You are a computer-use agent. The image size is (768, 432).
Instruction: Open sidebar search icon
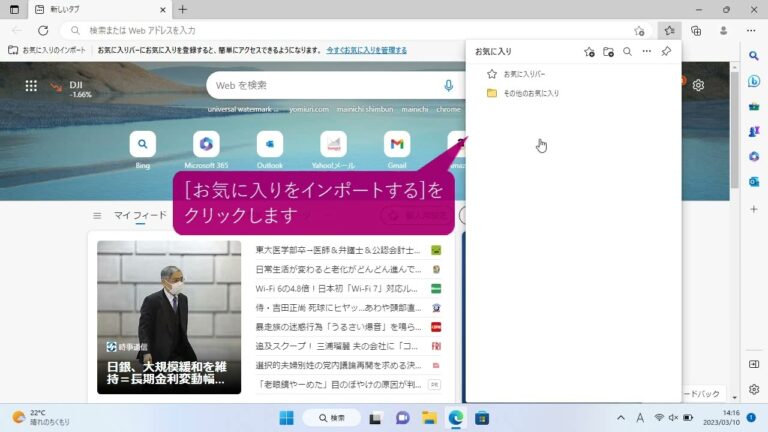pos(754,55)
